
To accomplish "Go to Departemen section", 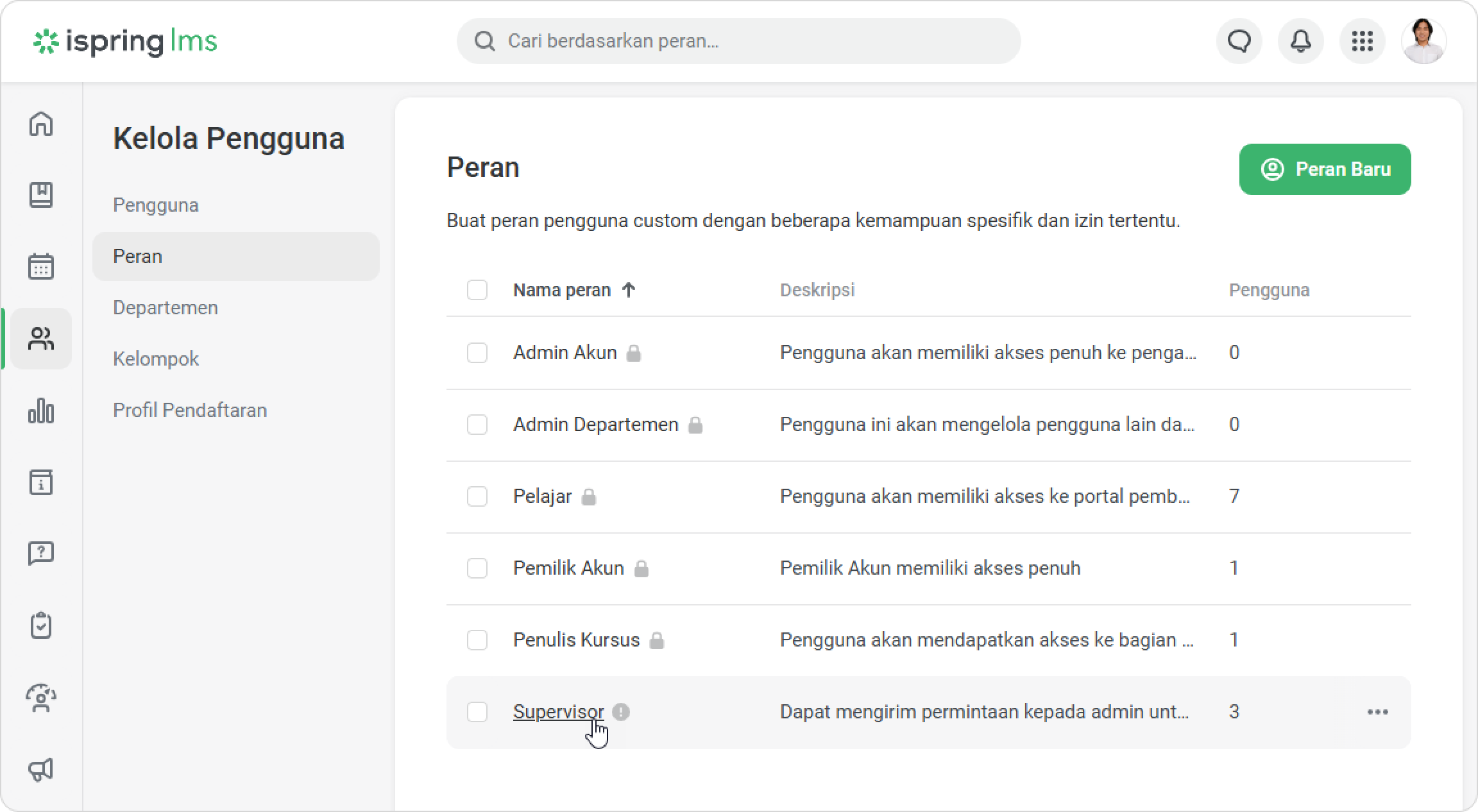I will (x=166, y=308).
